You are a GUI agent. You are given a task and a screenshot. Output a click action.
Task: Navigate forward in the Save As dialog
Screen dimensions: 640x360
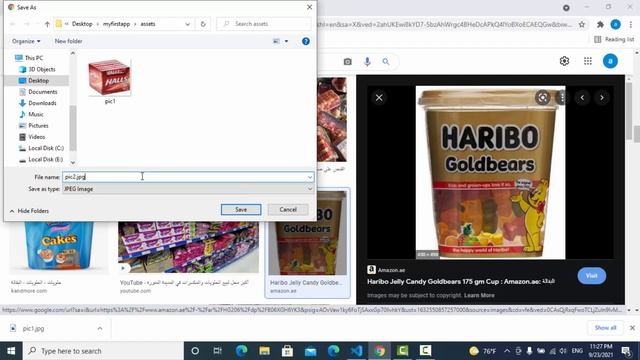[27, 24]
